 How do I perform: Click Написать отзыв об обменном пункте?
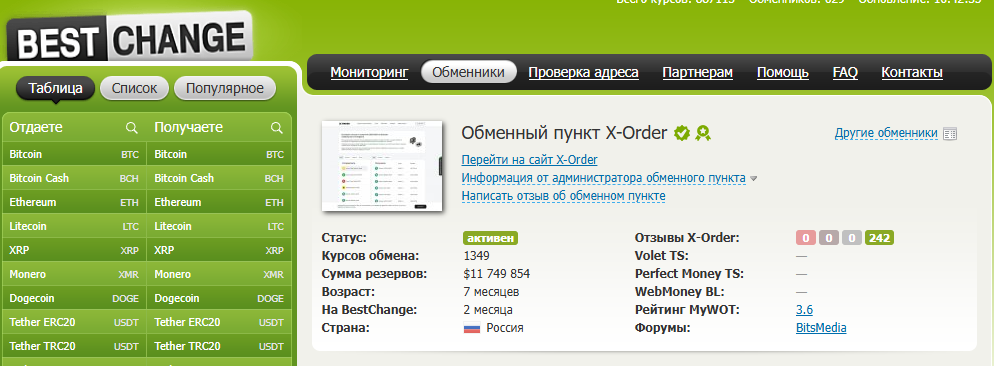(x=564, y=196)
